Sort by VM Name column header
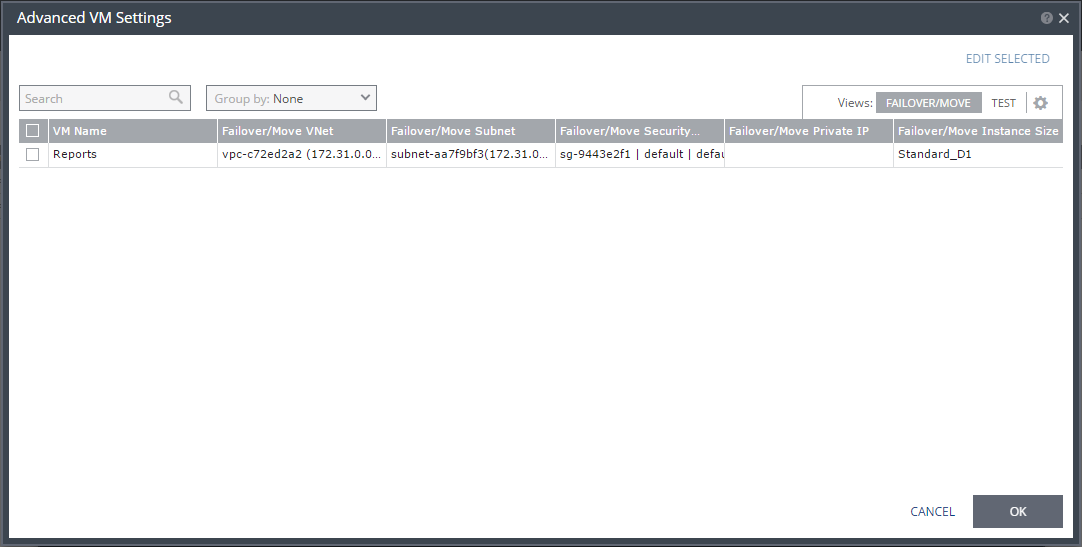1082x547 pixels. click(132, 131)
